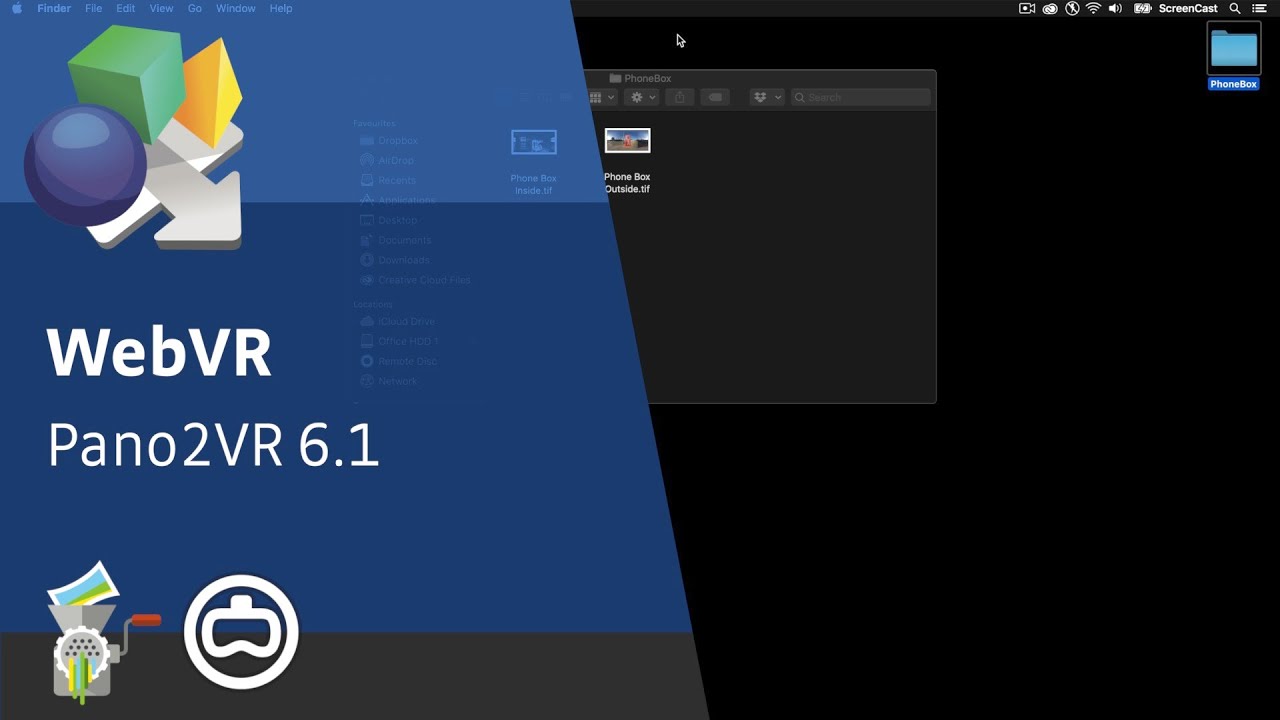Screen dimensions: 1280x720
Task: Open the File menu
Action: (x=93, y=8)
